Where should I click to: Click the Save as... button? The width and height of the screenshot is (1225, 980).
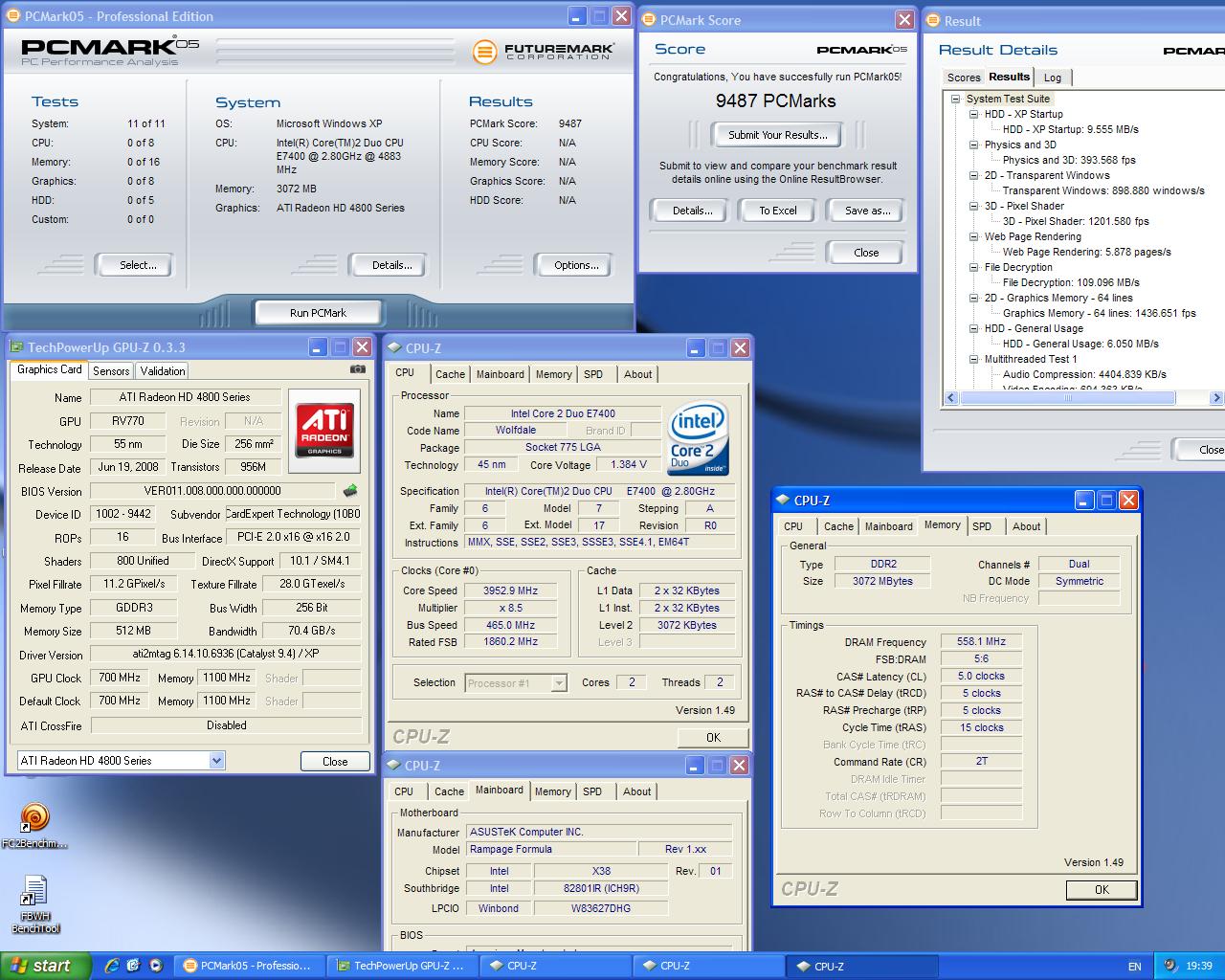click(x=867, y=211)
